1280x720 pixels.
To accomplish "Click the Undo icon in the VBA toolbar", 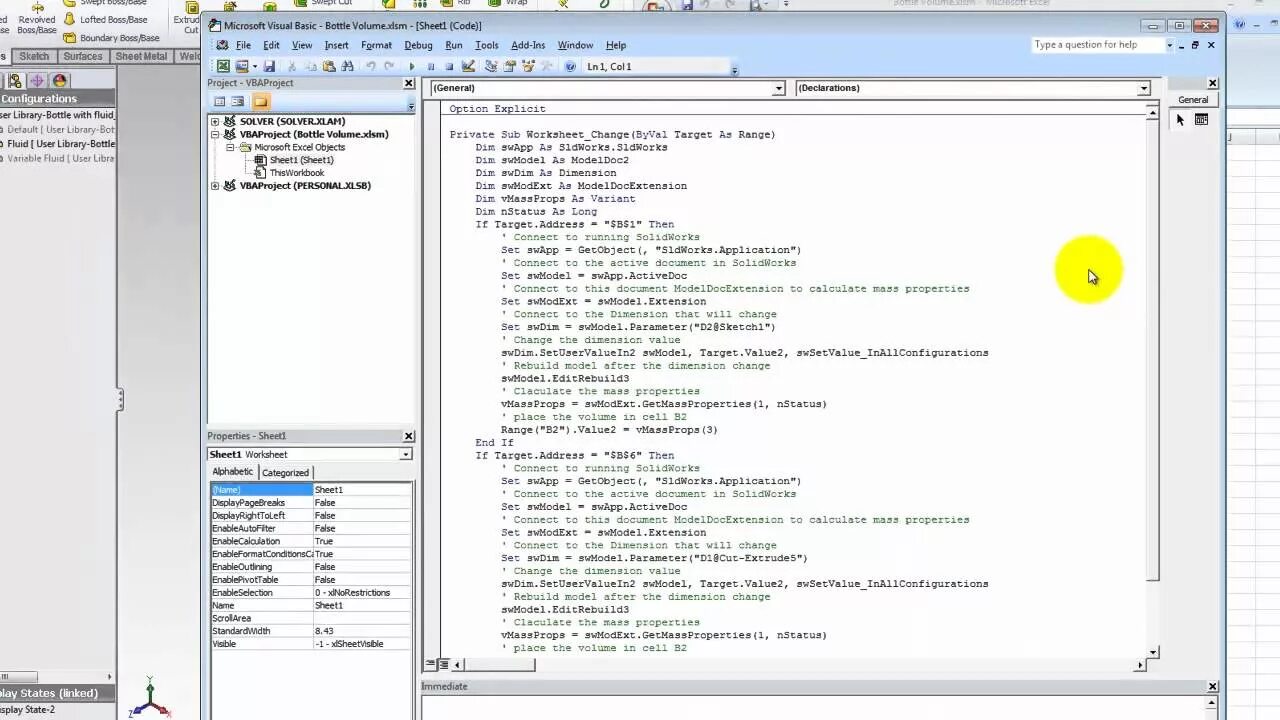I will click(x=371, y=66).
